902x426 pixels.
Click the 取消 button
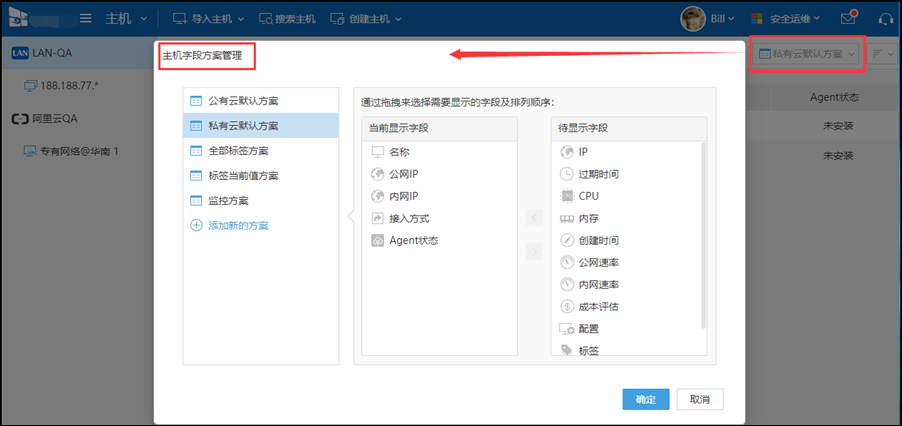pyautogui.click(x=700, y=400)
